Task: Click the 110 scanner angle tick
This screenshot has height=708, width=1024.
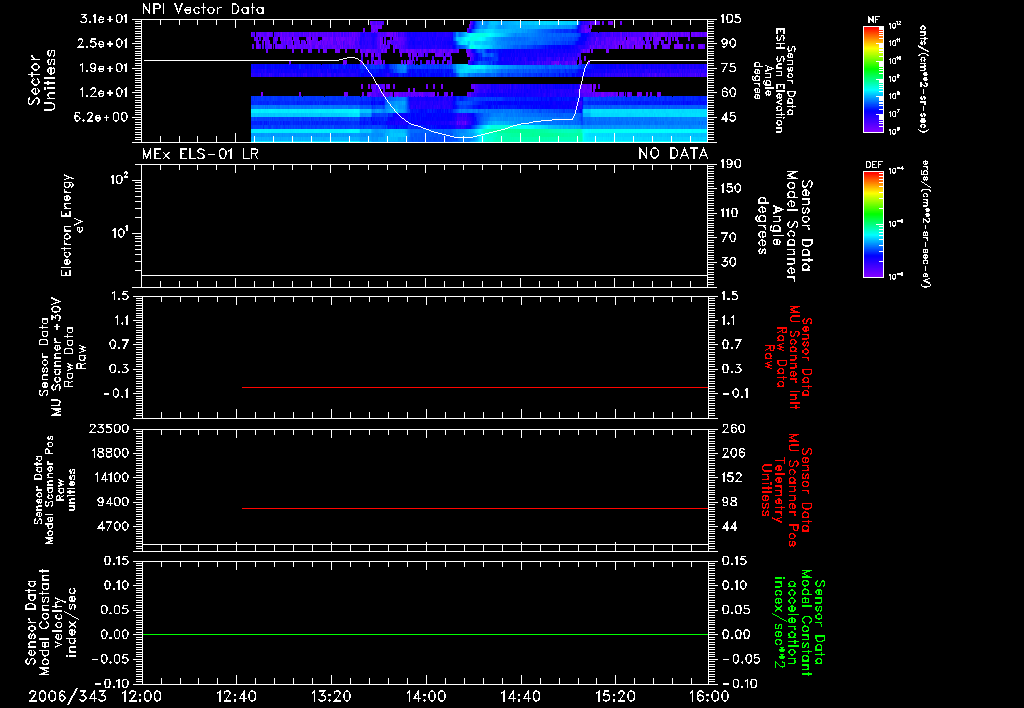Action: [x=730, y=213]
